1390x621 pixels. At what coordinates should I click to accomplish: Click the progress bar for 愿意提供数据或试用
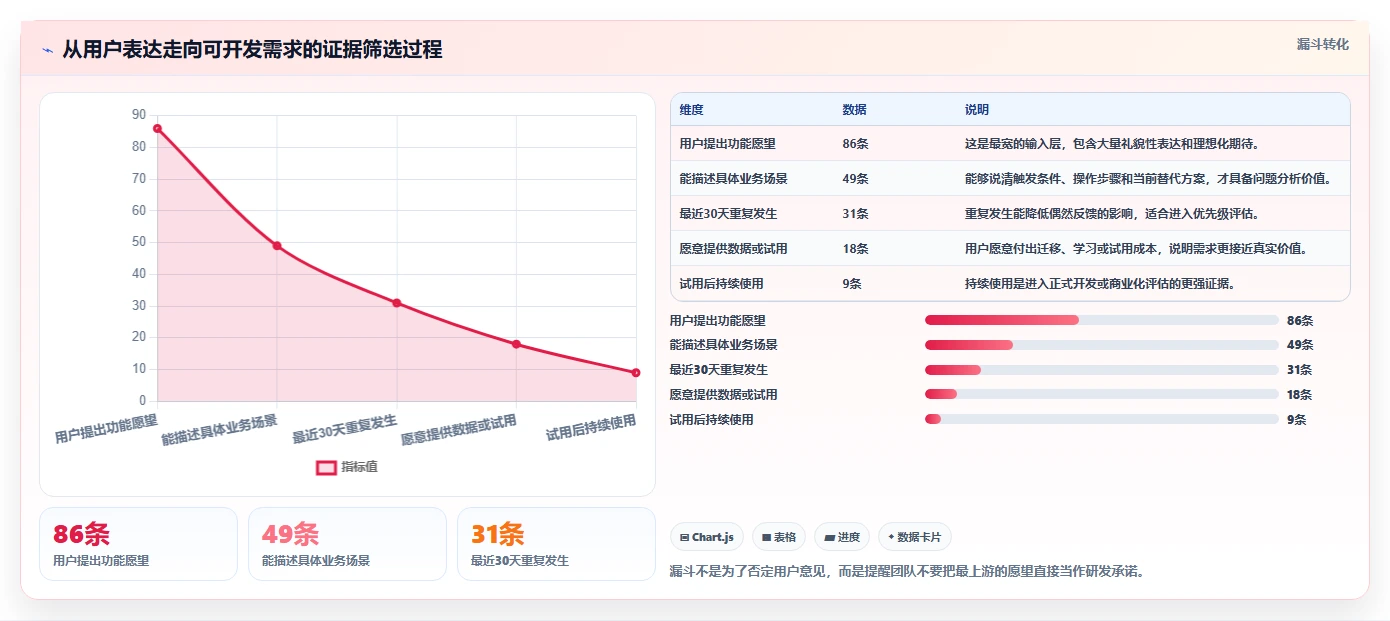pyautogui.click(x=1102, y=395)
